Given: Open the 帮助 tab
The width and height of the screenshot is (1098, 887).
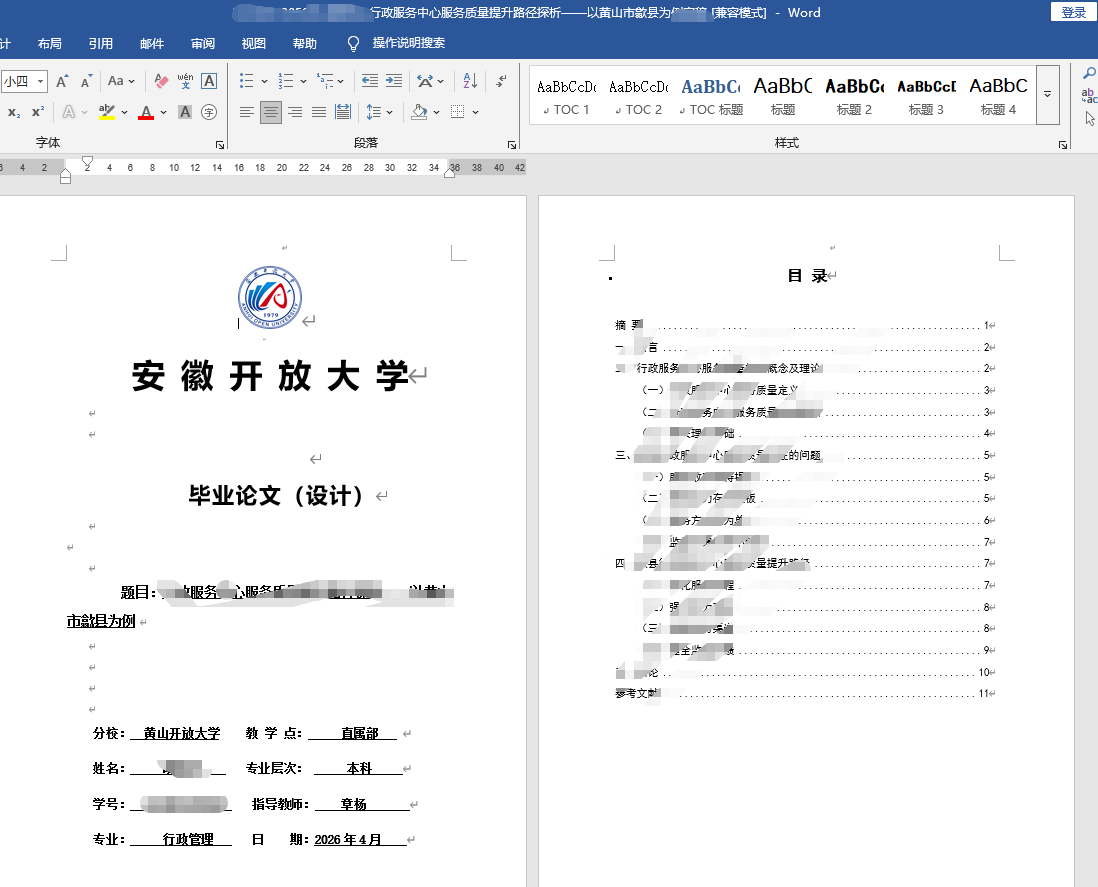Looking at the screenshot, I should 305,43.
